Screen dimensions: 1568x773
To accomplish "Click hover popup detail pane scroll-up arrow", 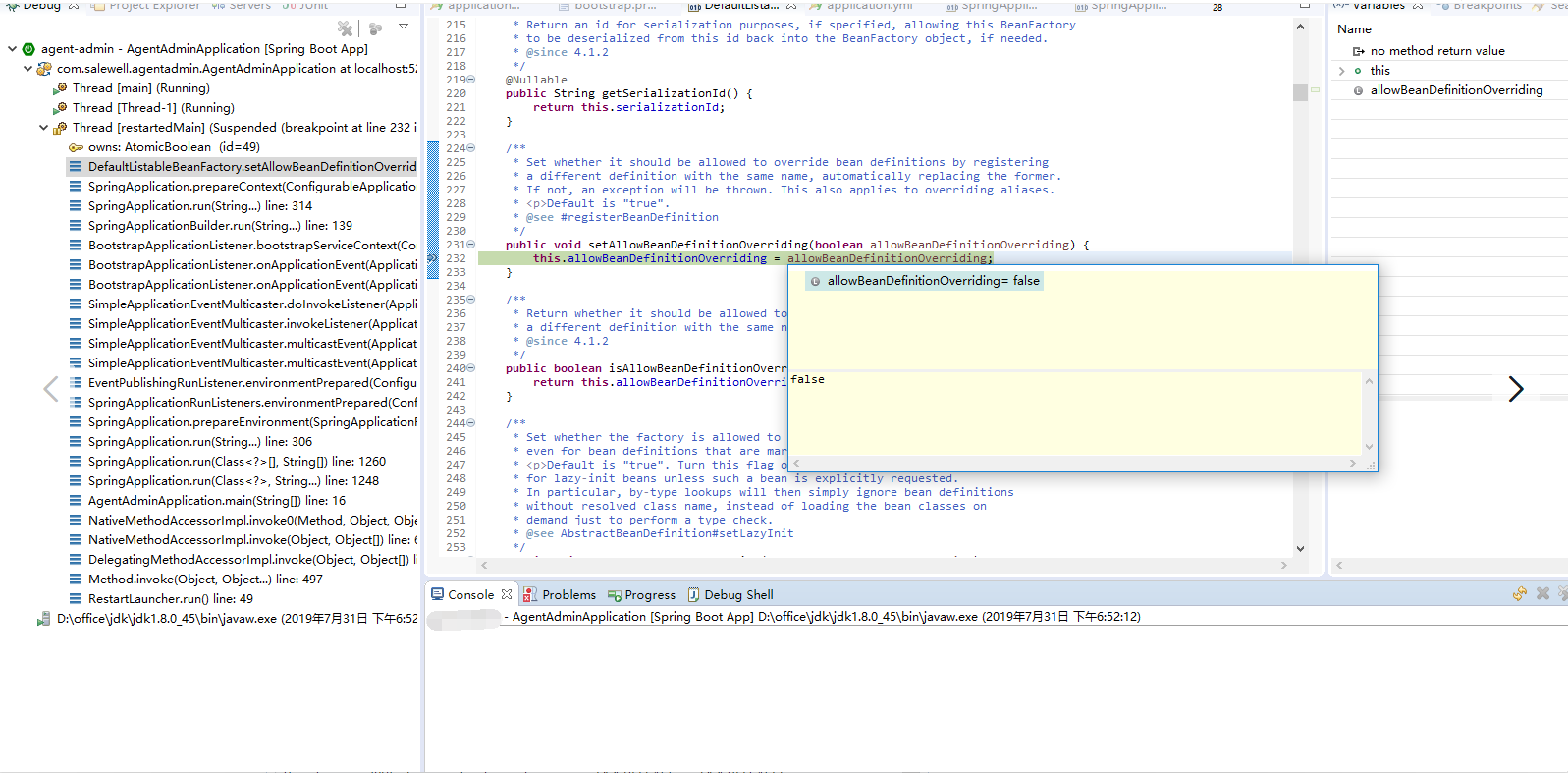I will pos(1369,381).
